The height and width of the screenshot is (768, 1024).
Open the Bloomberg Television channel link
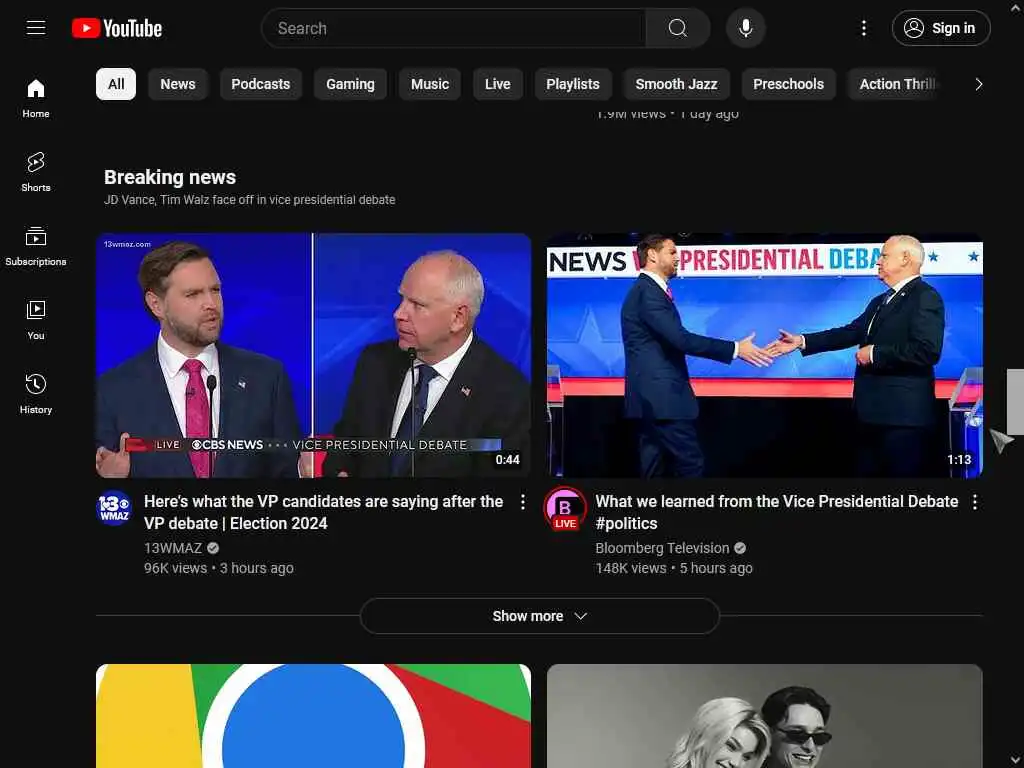click(662, 548)
